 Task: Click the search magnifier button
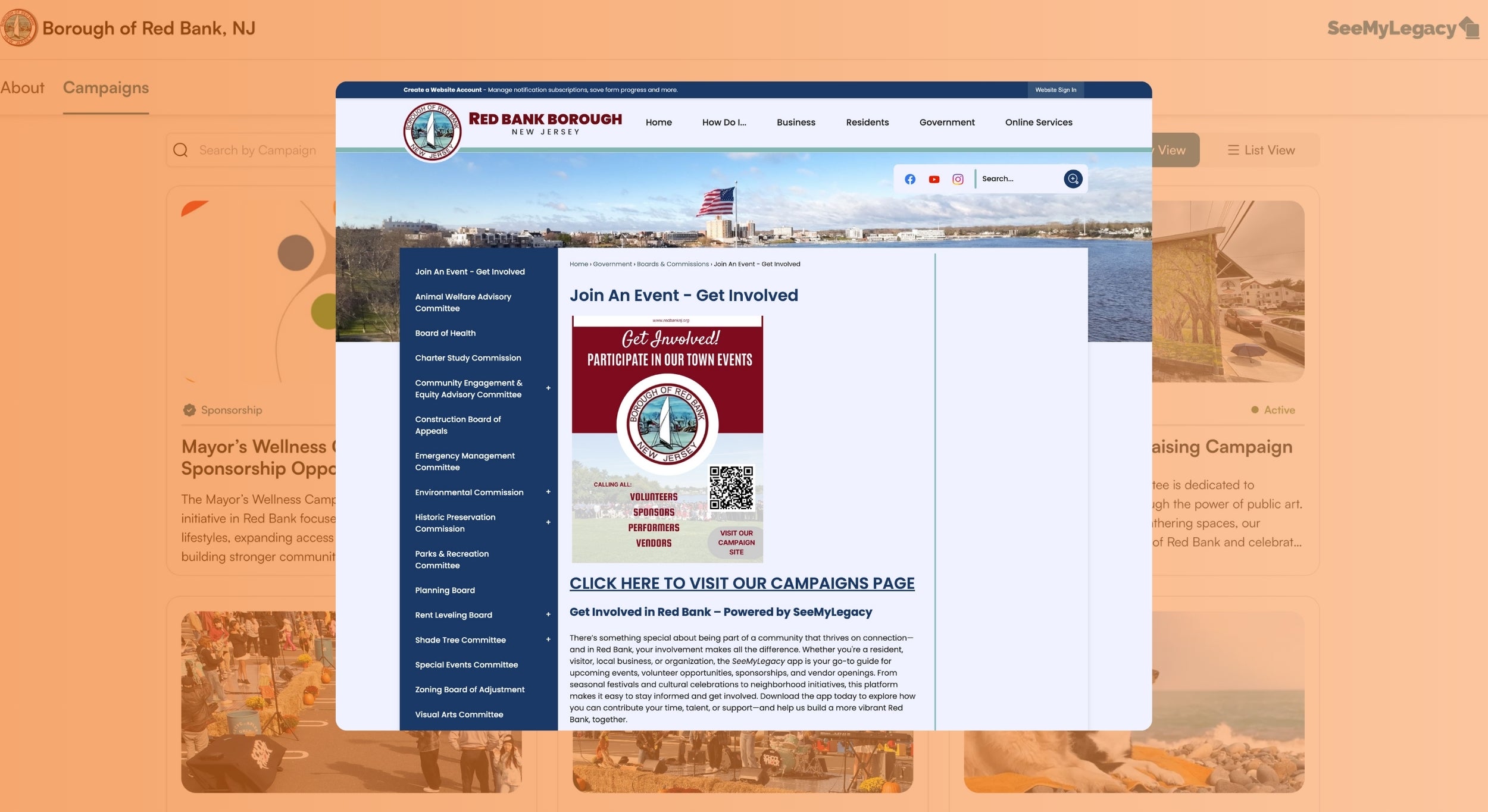[1073, 179]
